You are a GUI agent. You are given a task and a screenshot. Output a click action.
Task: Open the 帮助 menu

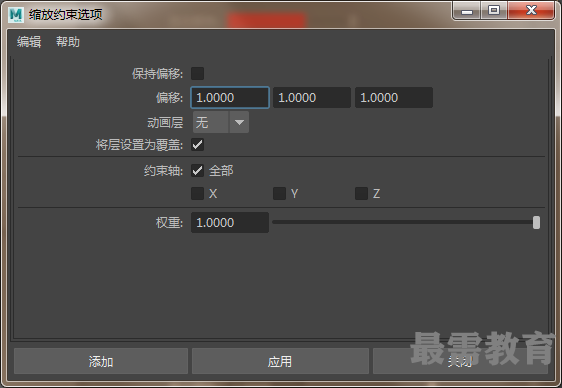[x=68, y=42]
